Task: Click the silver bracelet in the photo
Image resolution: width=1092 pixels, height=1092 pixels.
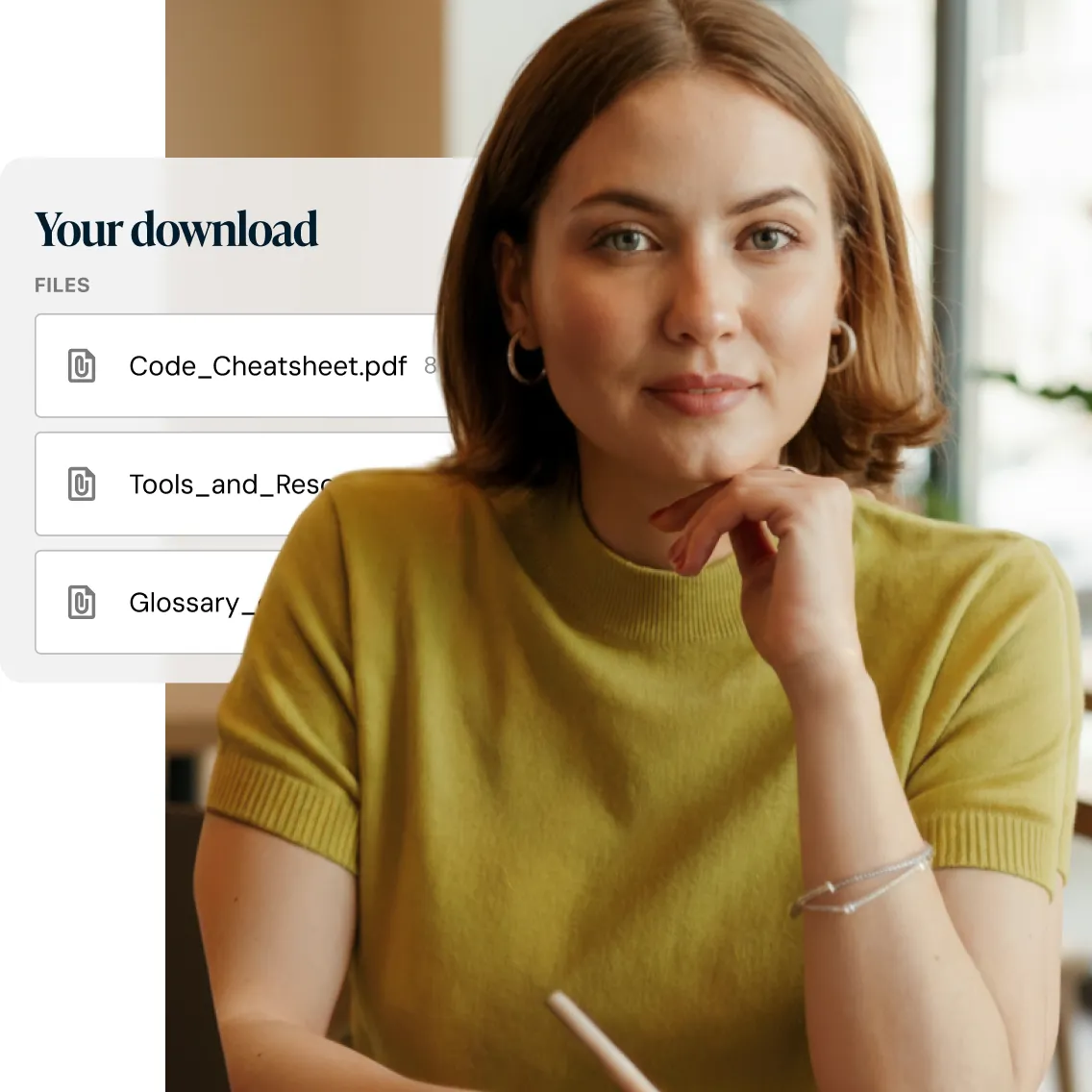Action: click(861, 881)
